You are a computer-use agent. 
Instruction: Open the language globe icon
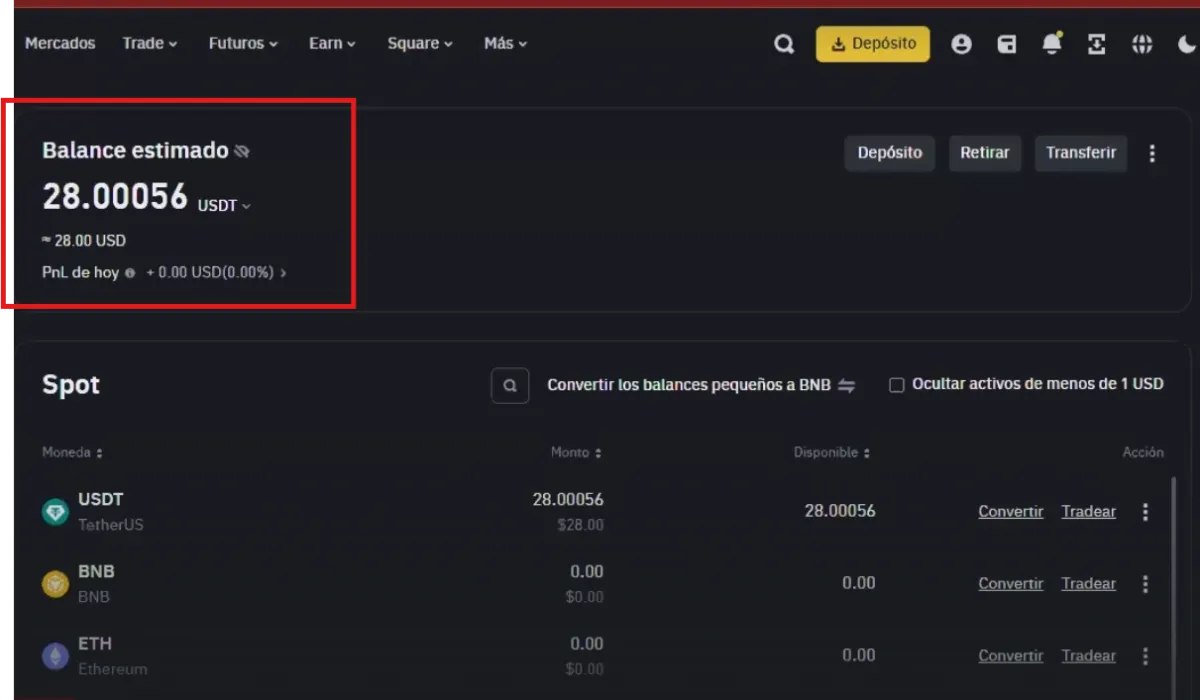(x=1142, y=44)
